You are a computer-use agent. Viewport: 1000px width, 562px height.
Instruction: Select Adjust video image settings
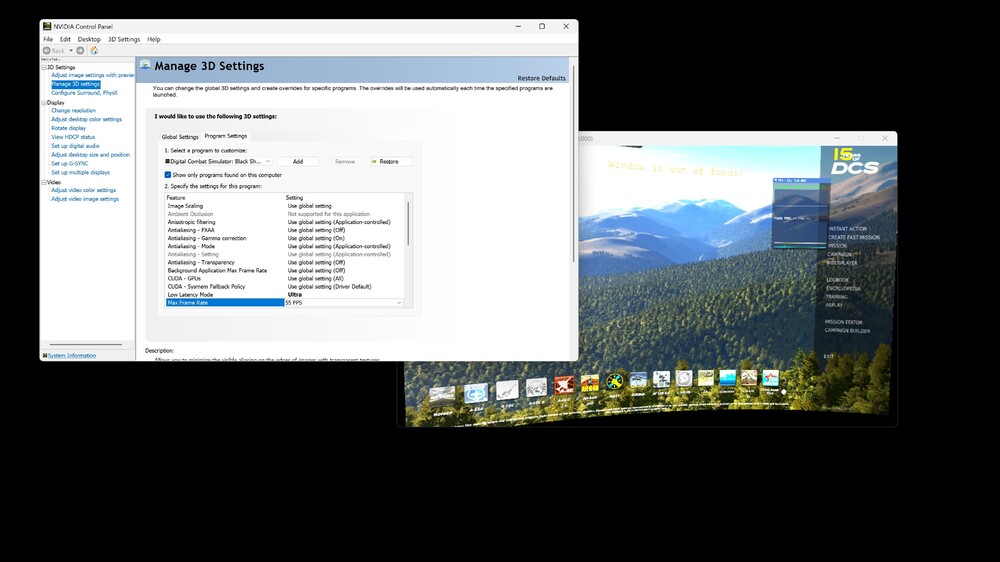[x=85, y=199]
